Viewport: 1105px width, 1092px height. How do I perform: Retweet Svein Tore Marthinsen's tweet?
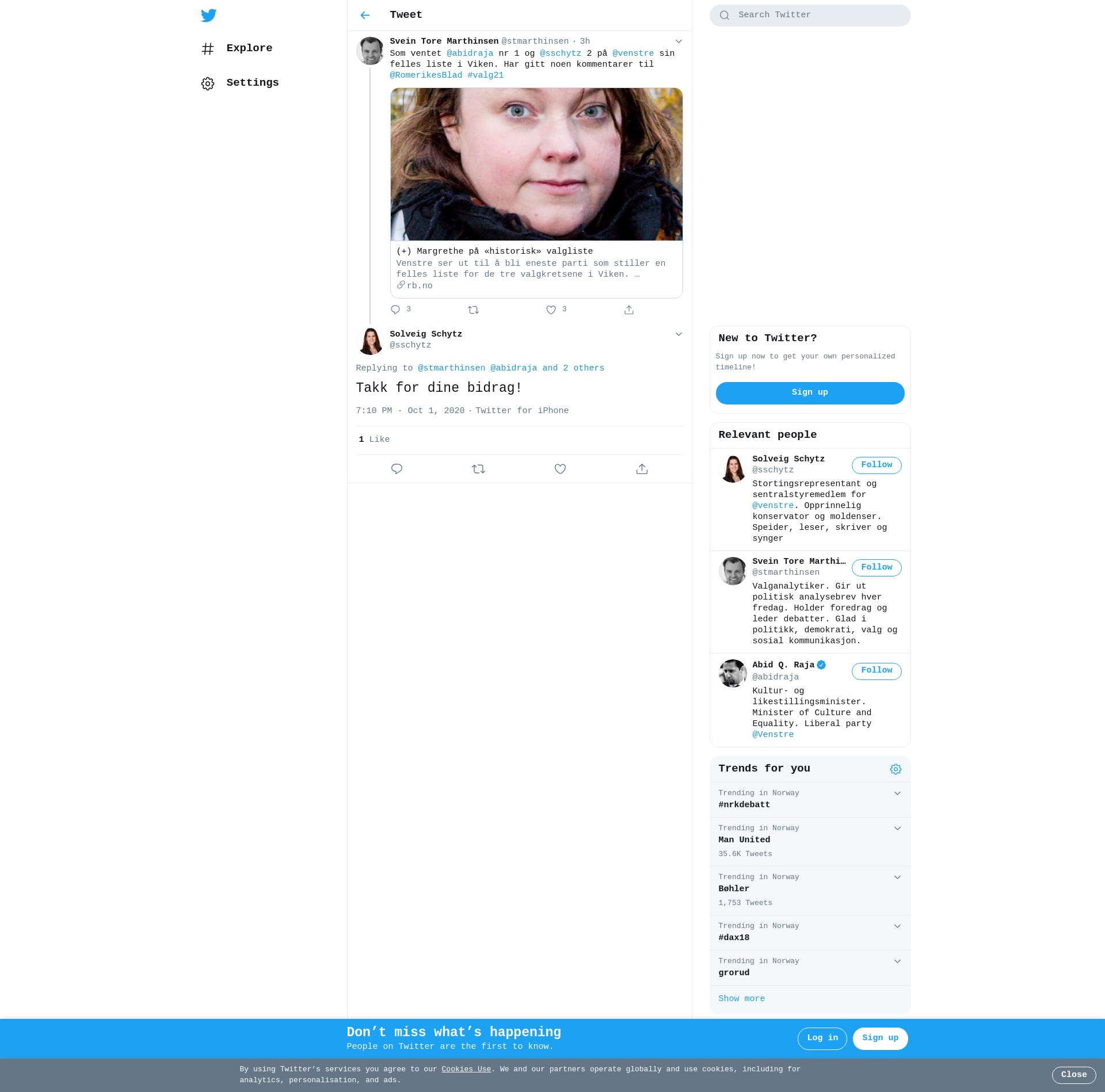473,310
